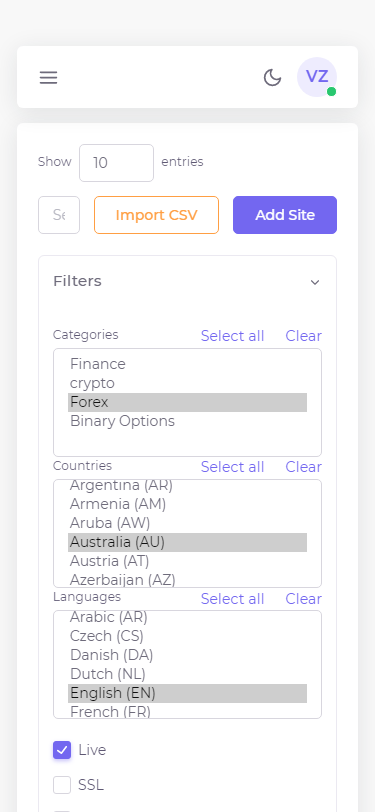Select Dutch (NL) in Languages list

pos(188,674)
